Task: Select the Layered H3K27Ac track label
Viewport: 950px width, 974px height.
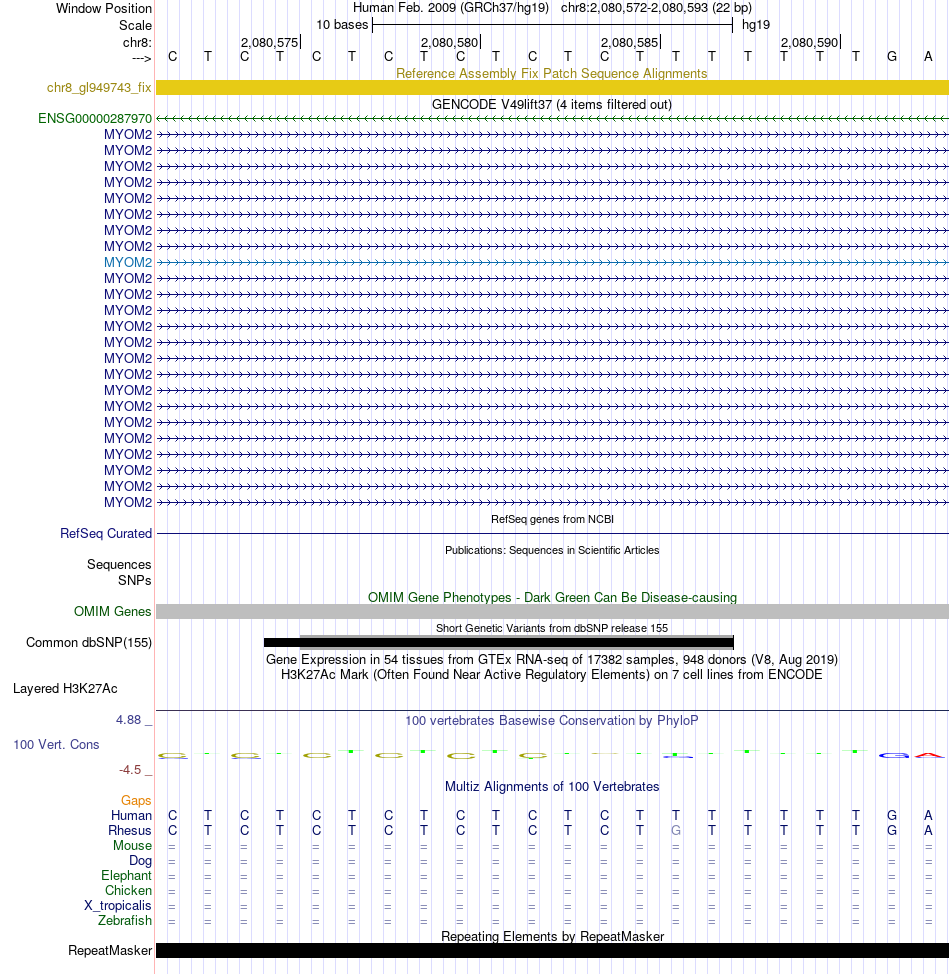Action: click(65, 688)
